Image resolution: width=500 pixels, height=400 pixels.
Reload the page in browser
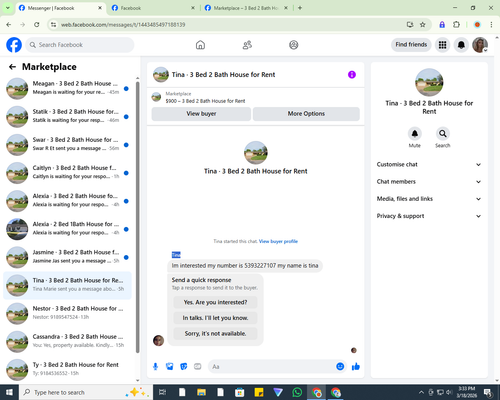pos(37,25)
